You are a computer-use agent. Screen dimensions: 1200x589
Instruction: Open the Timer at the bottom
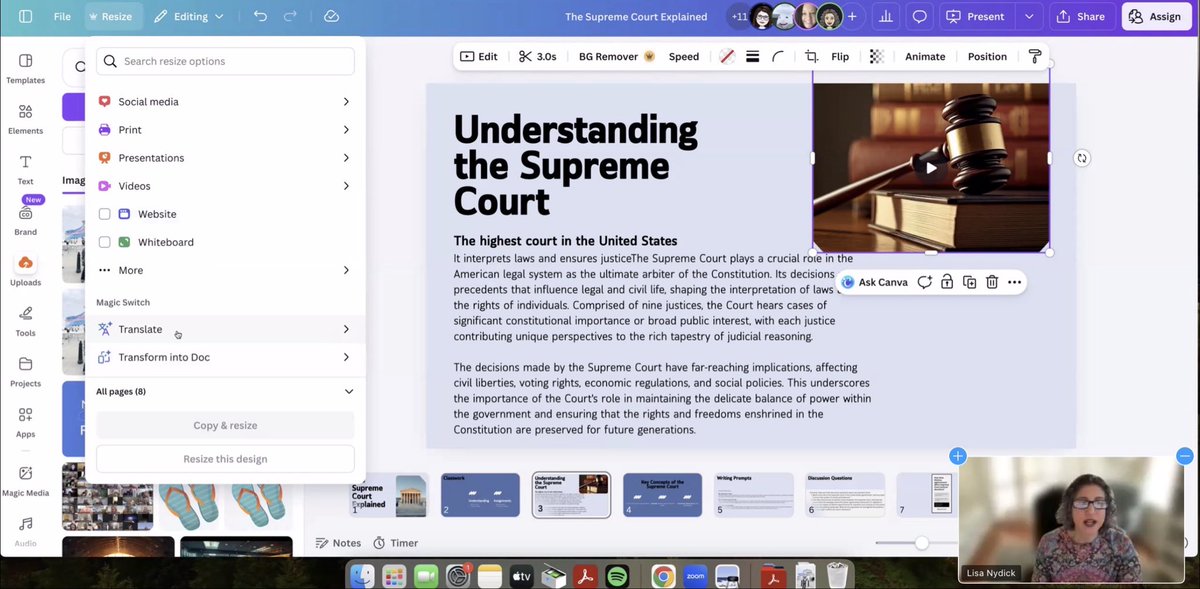(396, 543)
